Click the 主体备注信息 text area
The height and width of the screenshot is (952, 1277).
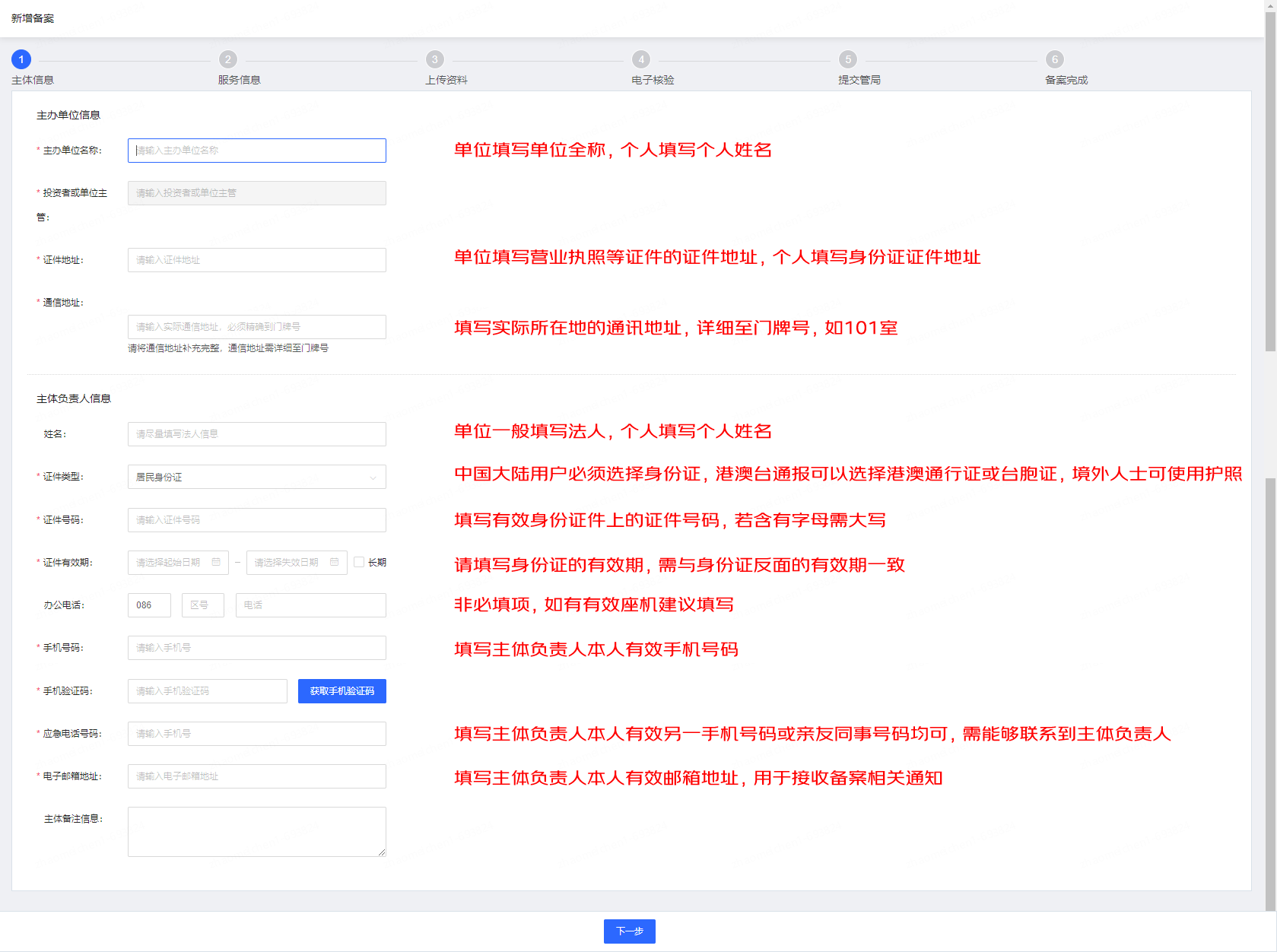pos(257,832)
